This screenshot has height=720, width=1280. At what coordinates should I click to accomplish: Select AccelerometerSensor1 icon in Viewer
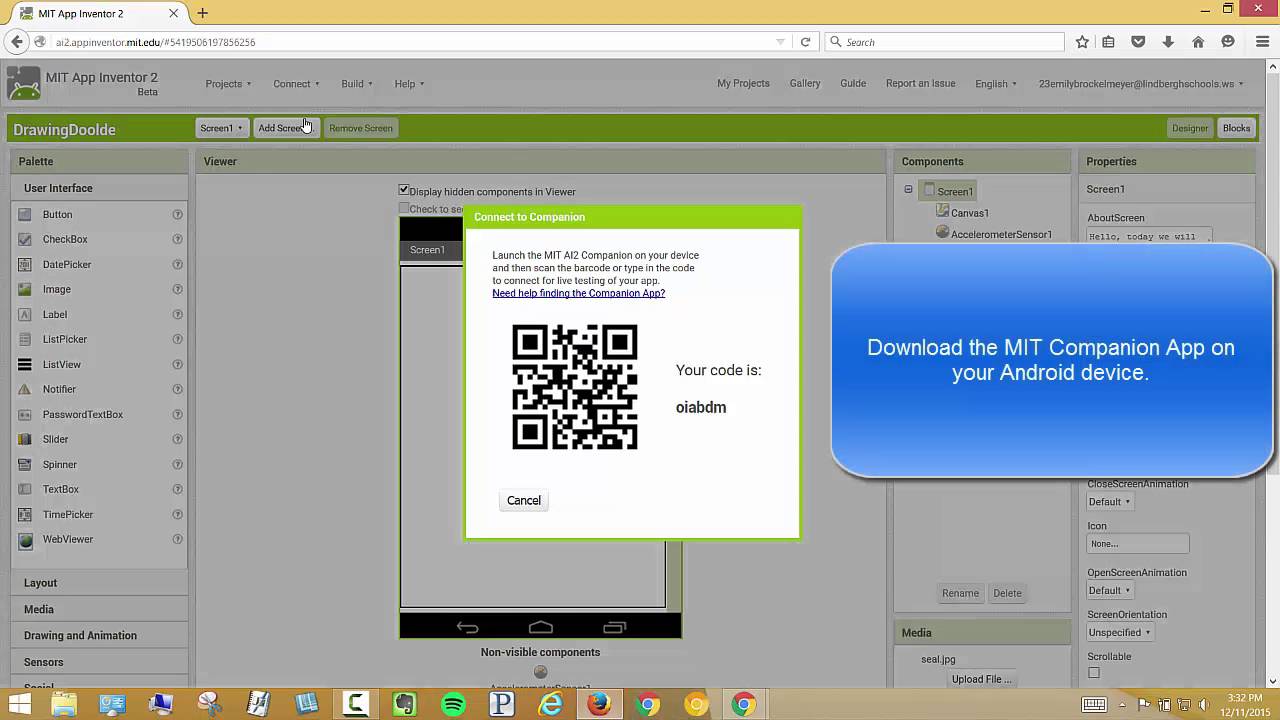point(540,672)
